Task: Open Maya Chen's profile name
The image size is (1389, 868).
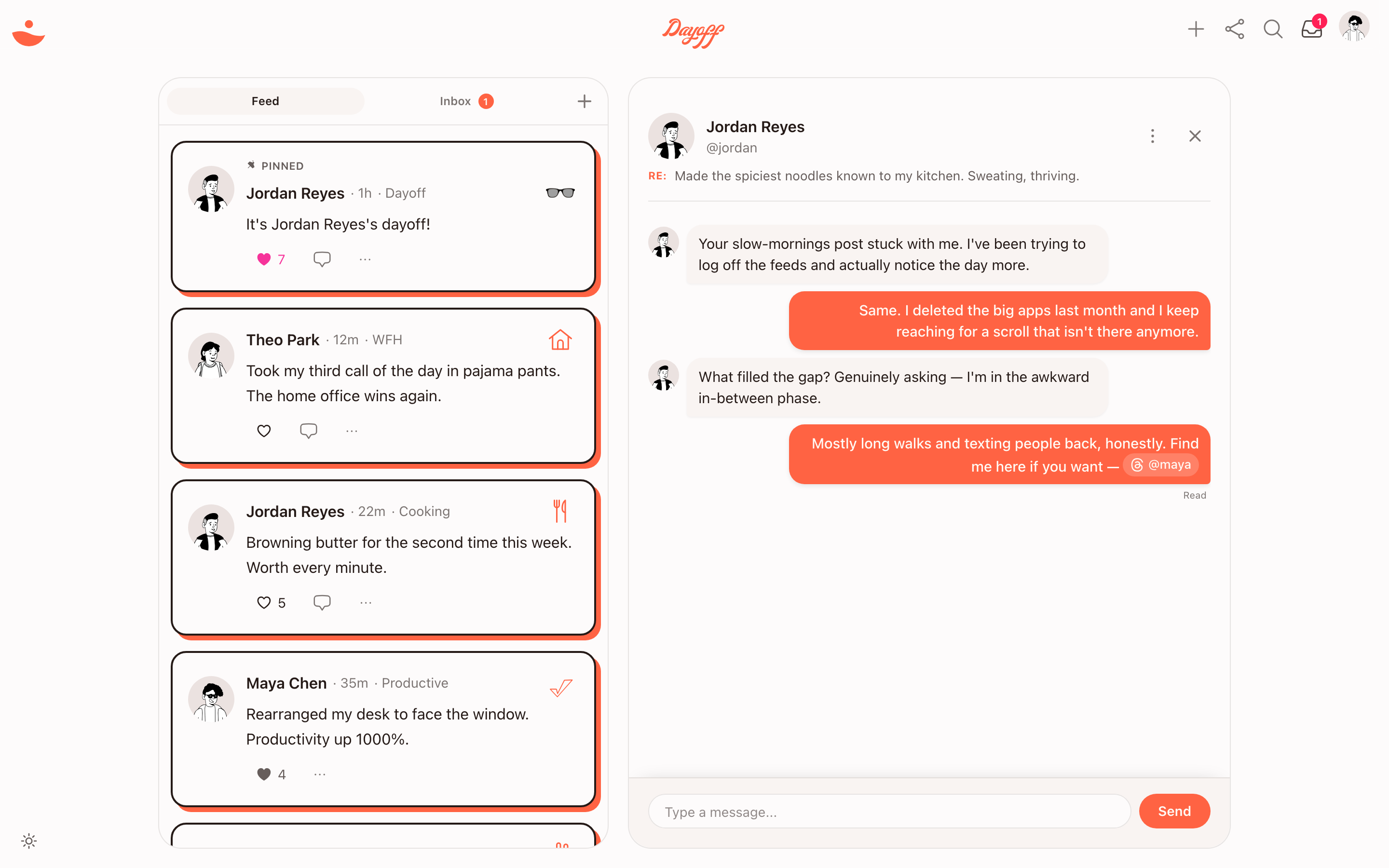Action: (x=286, y=683)
